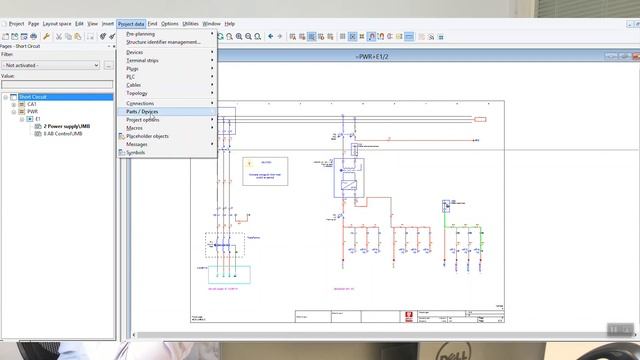Open the Edit menu
Screen dimensions: 640x360
[x=79, y=24]
